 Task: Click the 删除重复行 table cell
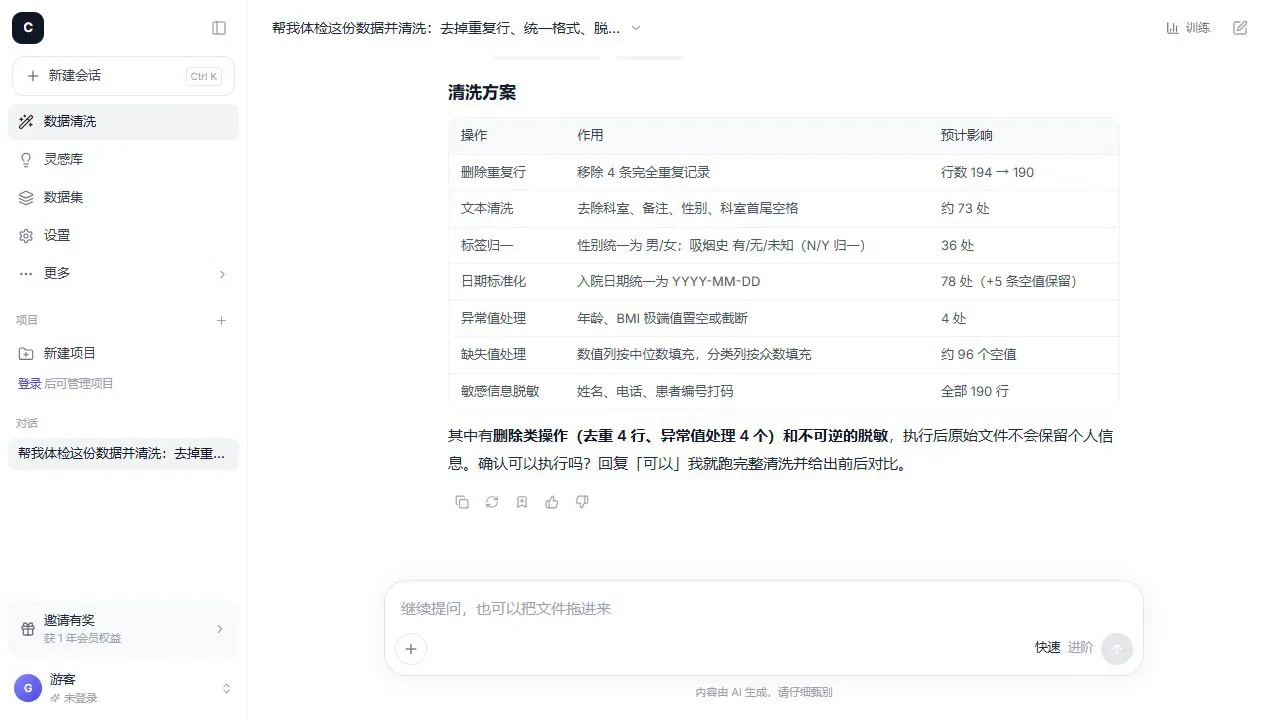[507, 173]
